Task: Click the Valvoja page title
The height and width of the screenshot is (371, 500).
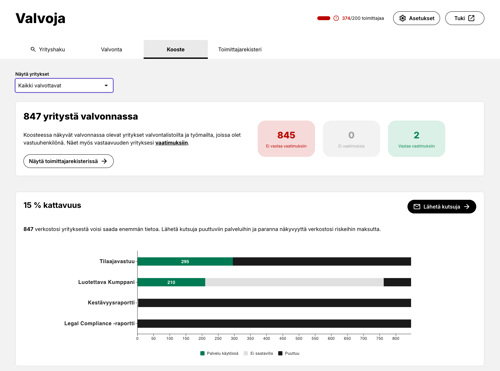Action: click(40, 18)
